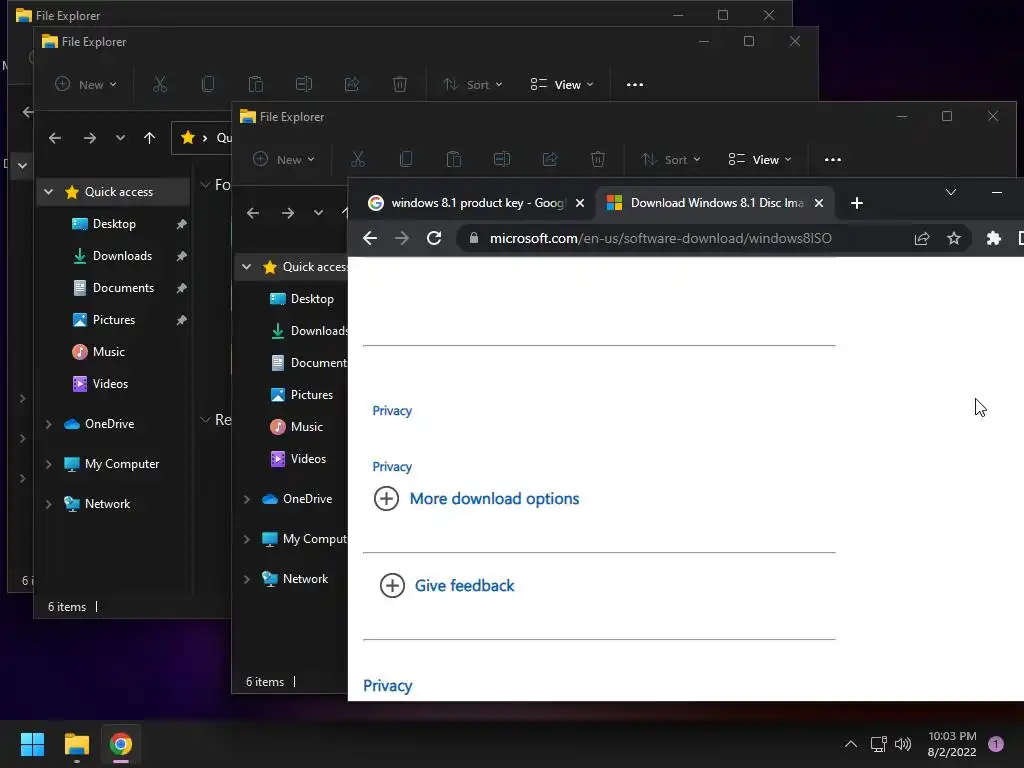The image size is (1024, 768).
Task: Click Delete icon in front File Explorer toolbar
Action: pos(598,159)
